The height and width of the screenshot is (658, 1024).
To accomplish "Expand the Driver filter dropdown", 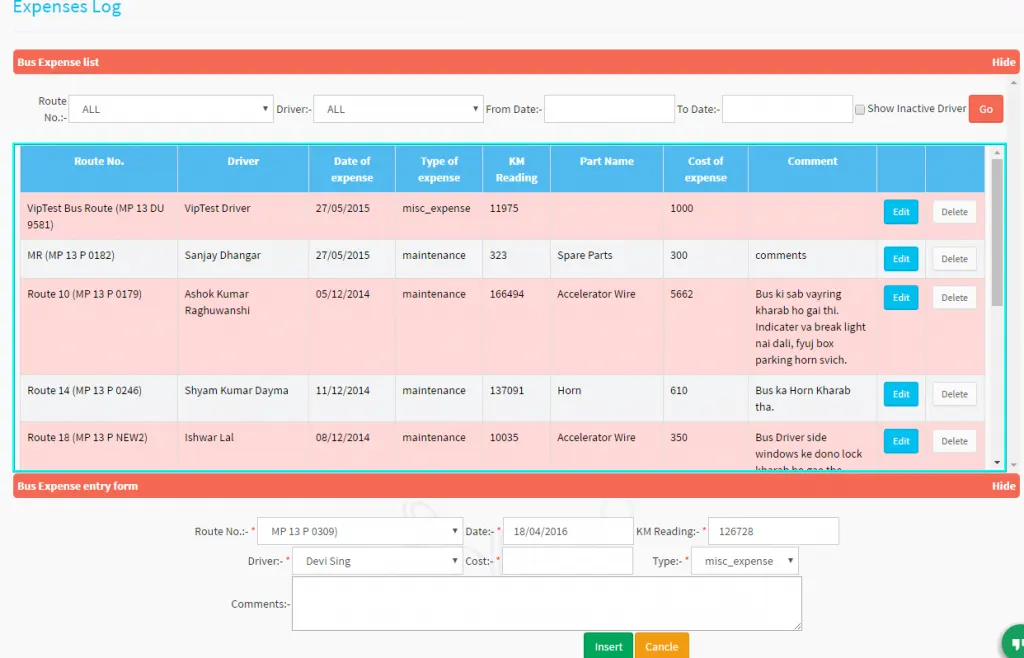I will (398, 109).
